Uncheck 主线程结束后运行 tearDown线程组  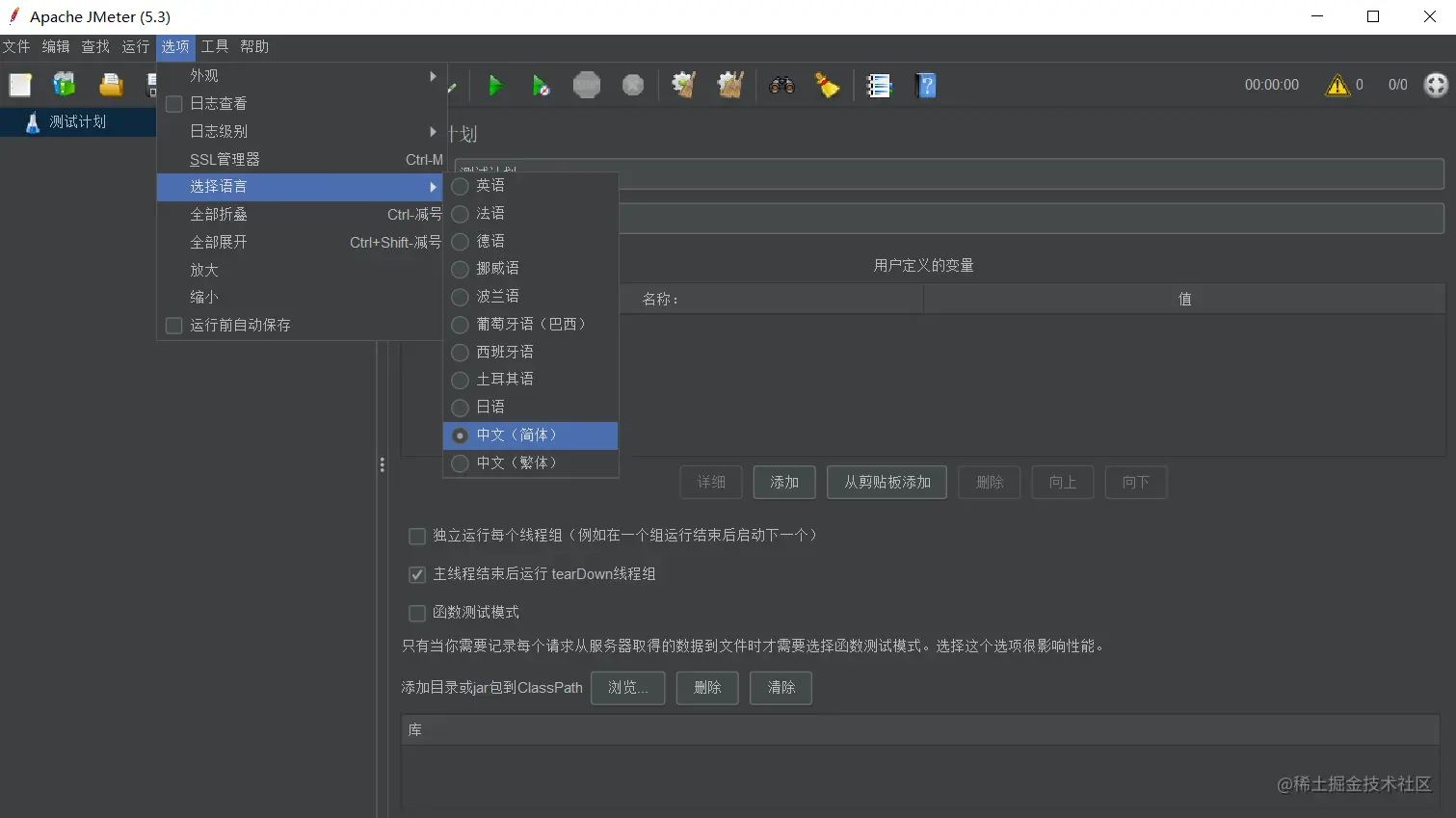point(417,574)
